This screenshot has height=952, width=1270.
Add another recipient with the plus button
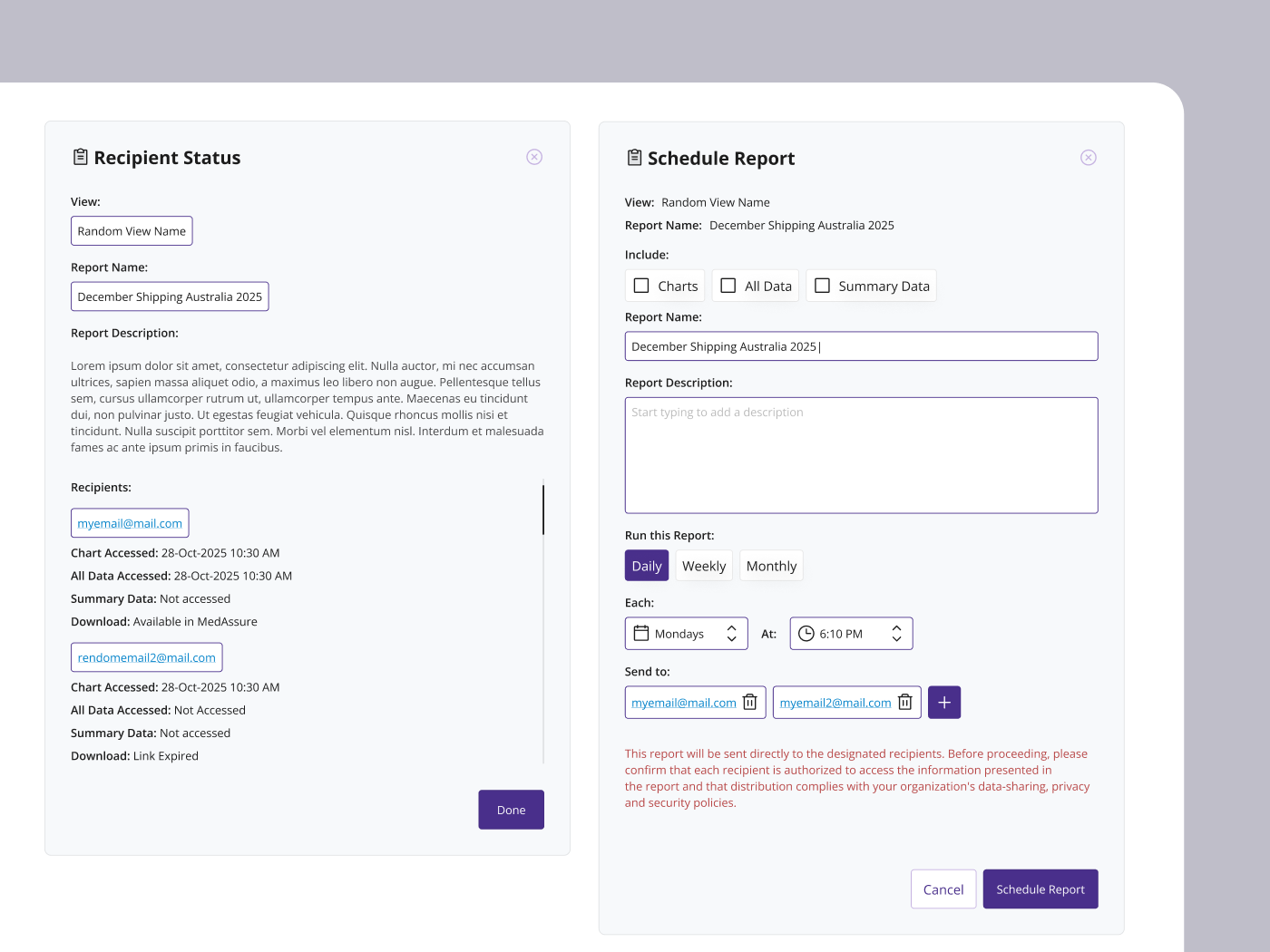944,703
